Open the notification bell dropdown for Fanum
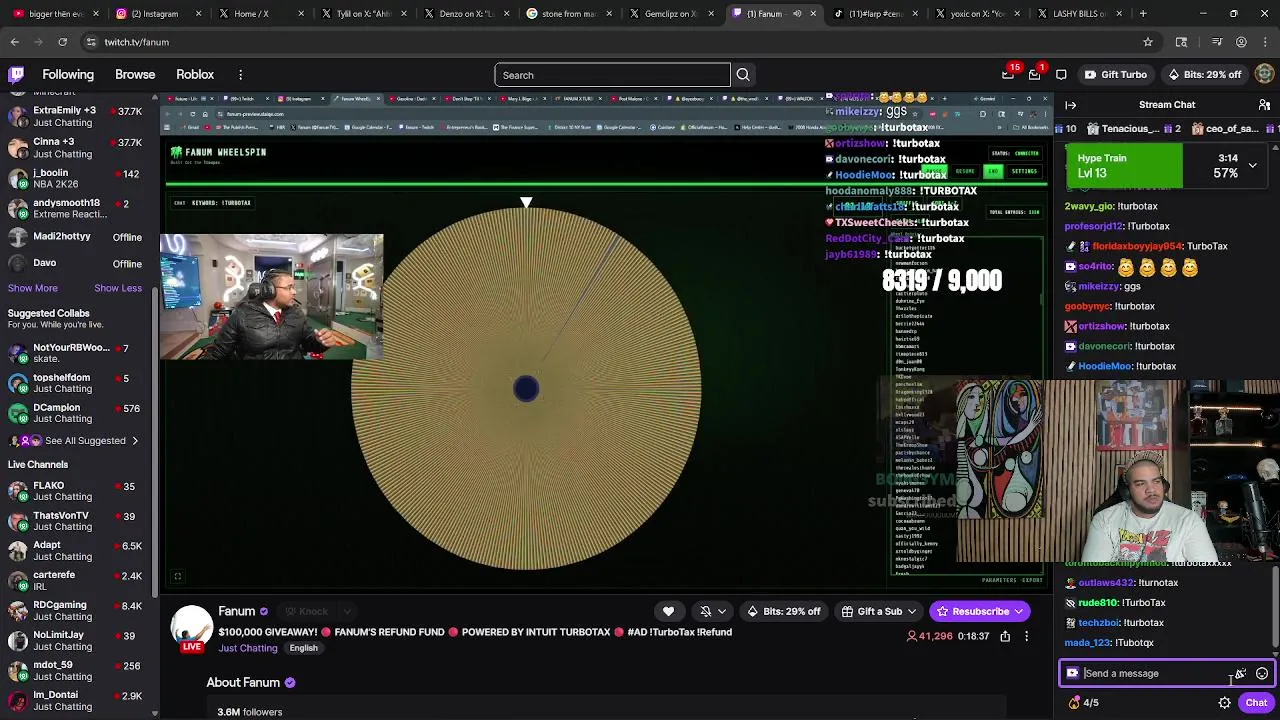The width and height of the screenshot is (1280, 720). (x=712, y=611)
